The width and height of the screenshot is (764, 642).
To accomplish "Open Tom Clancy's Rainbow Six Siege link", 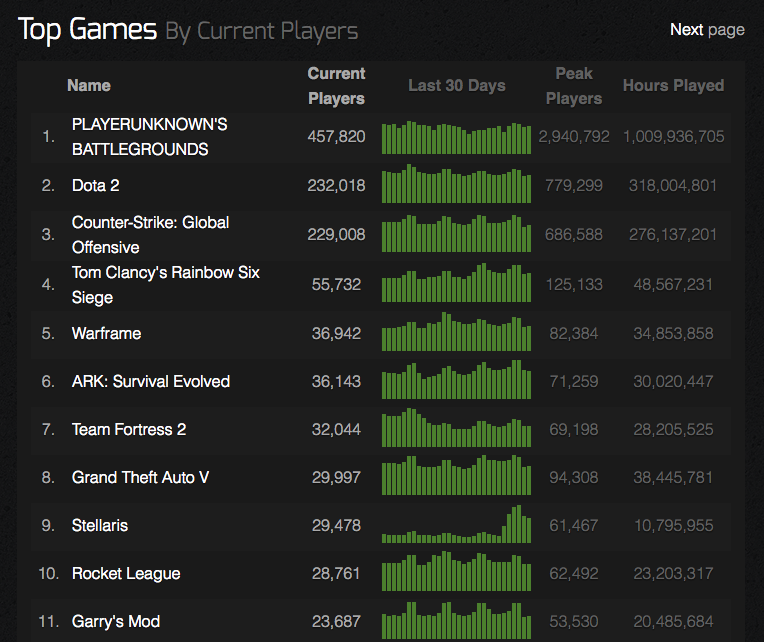I will pyautogui.click(x=166, y=284).
